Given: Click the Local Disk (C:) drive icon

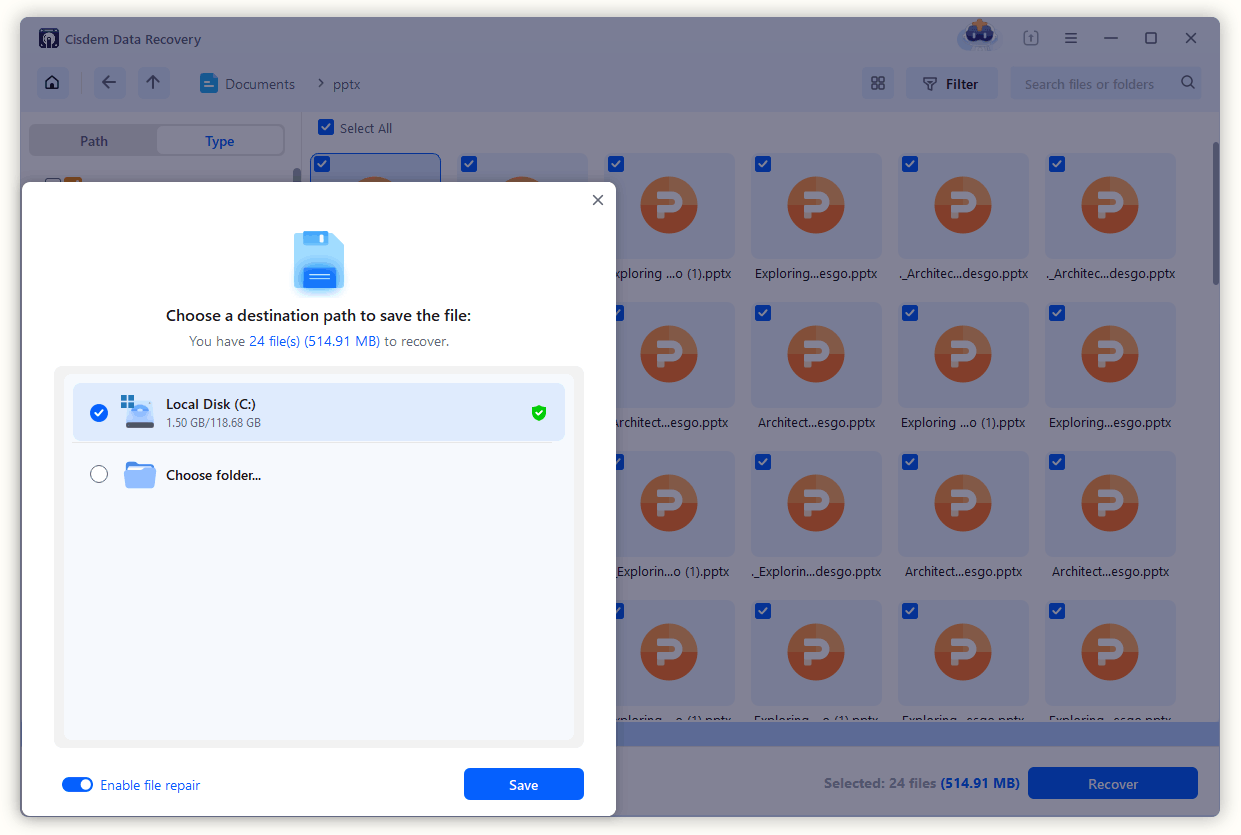Looking at the screenshot, I should point(137,411).
